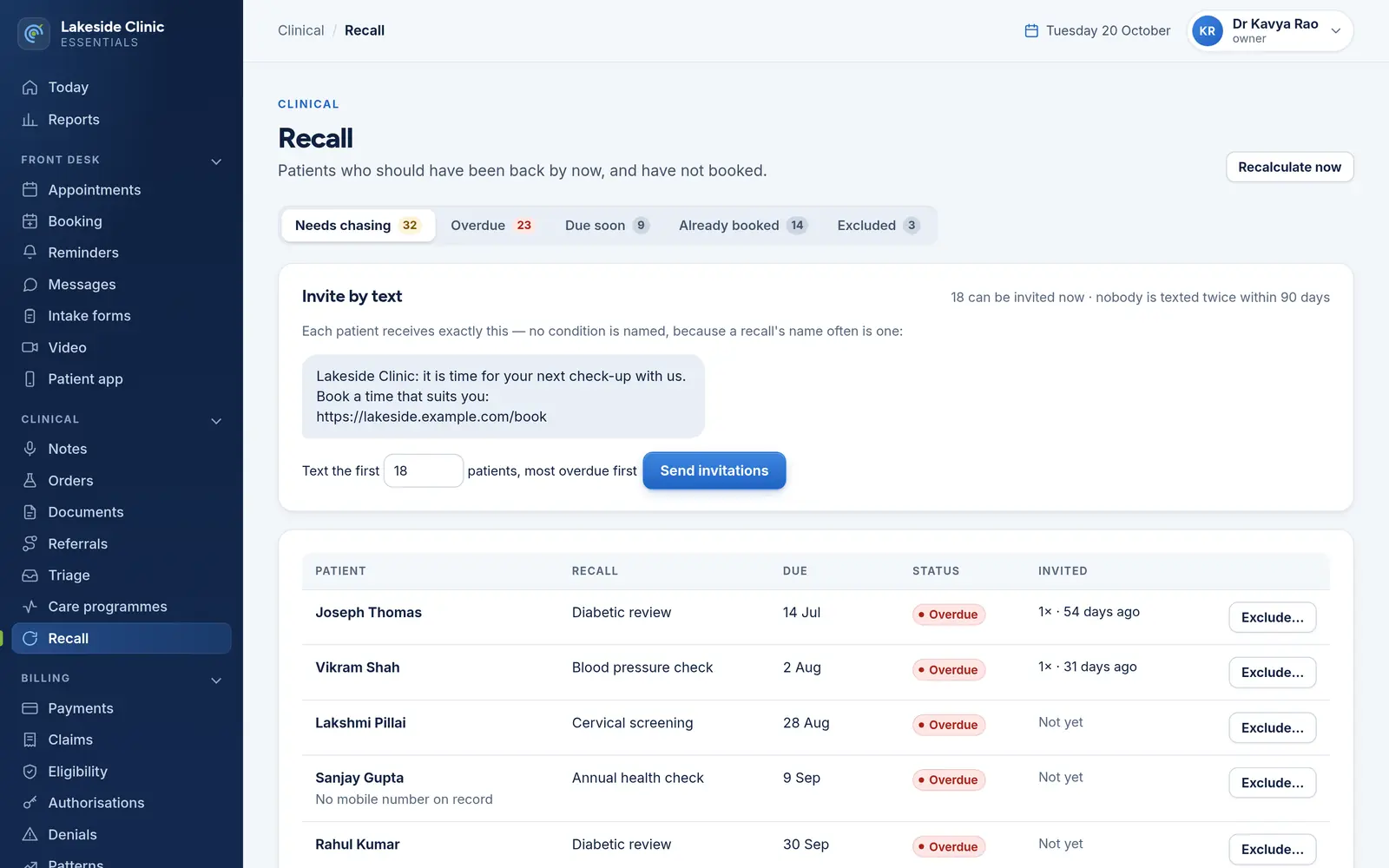Image resolution: width=1389 pixels, height=868 pixels.
Task: Collapse the Clinical sidebar section
Action: pos(216,420)
